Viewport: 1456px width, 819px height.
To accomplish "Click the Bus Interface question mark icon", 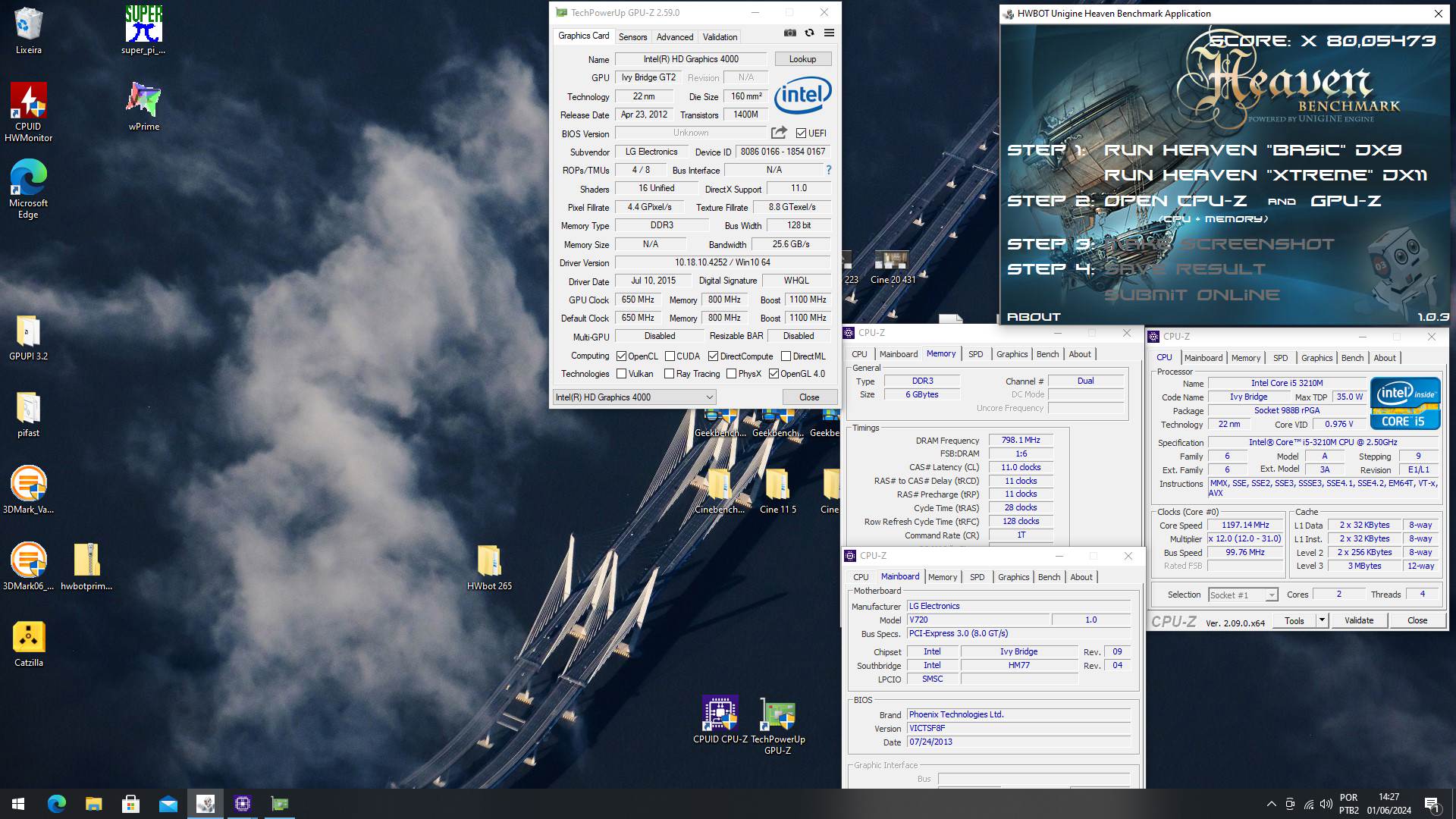I will 828,170.
